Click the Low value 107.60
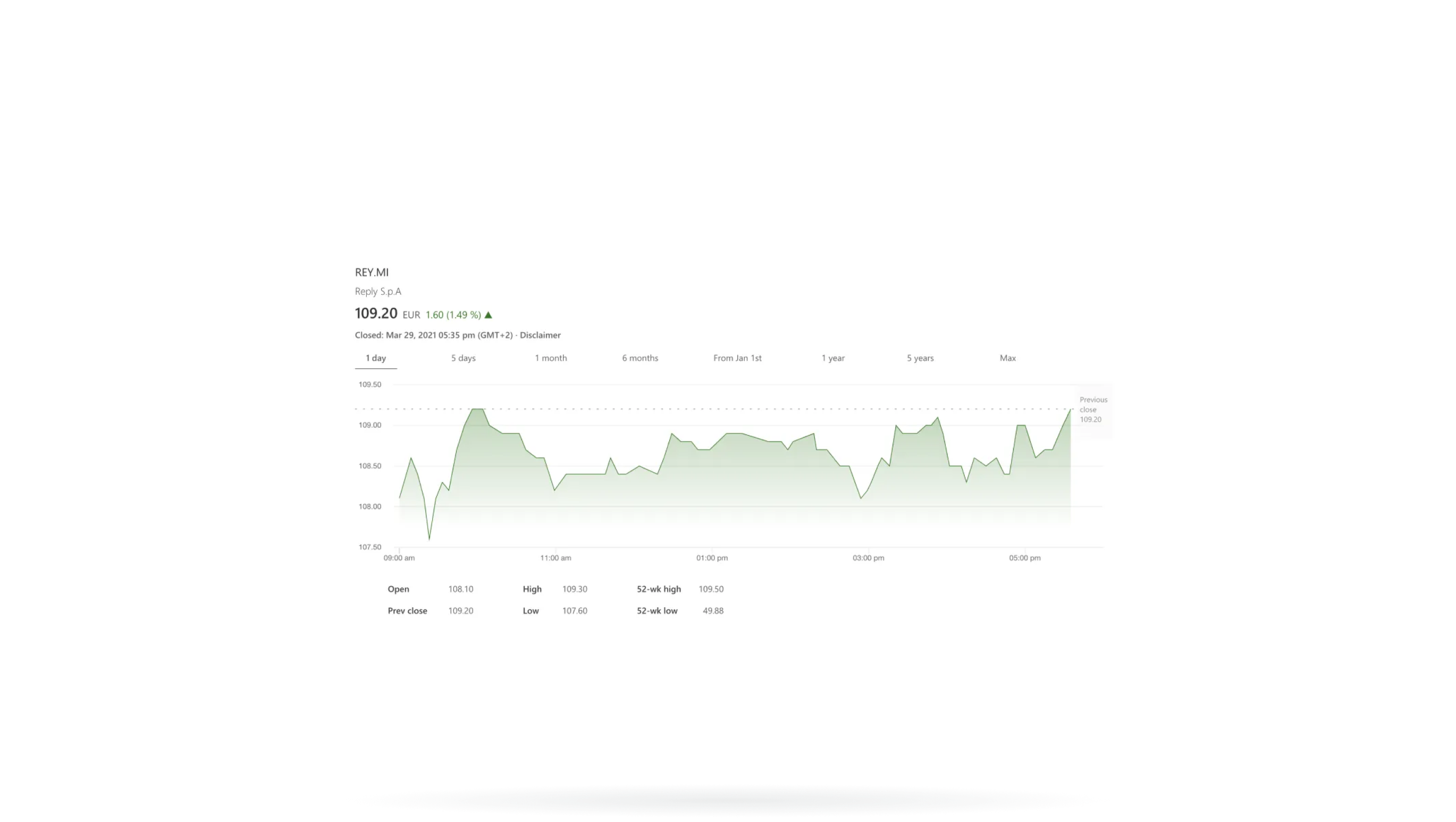This screenshot has height=822, width=1456. (x=574, y=611)
